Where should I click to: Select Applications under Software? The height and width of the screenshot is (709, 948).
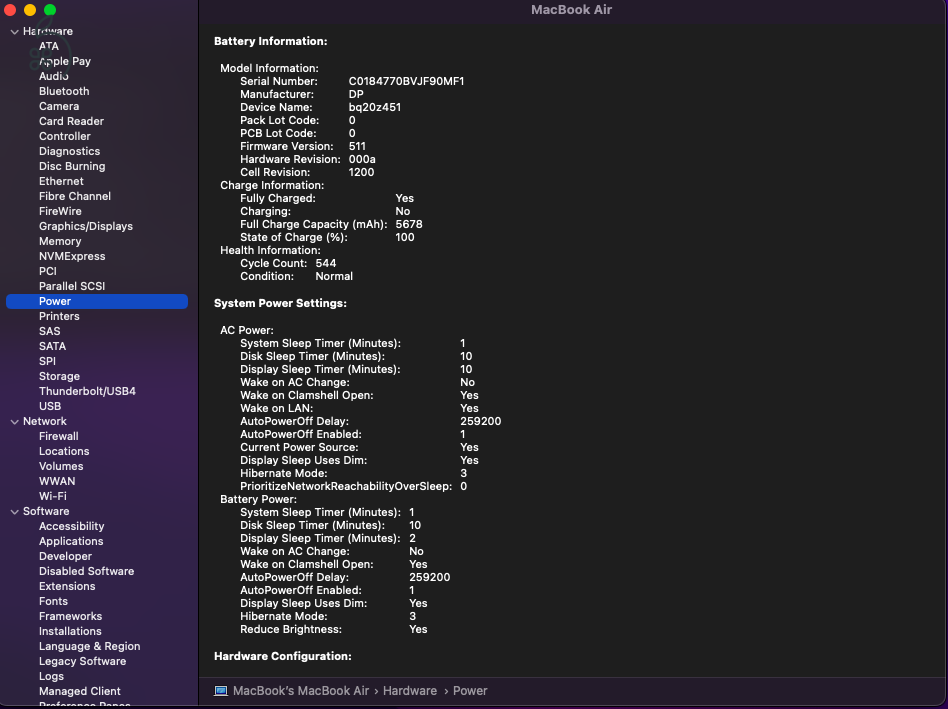click(71, 541)
